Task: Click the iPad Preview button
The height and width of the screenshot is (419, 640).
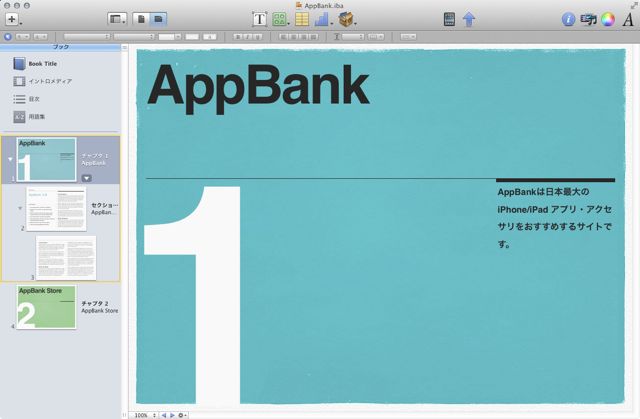Action: pyautogui.click(x=449, y=19)
